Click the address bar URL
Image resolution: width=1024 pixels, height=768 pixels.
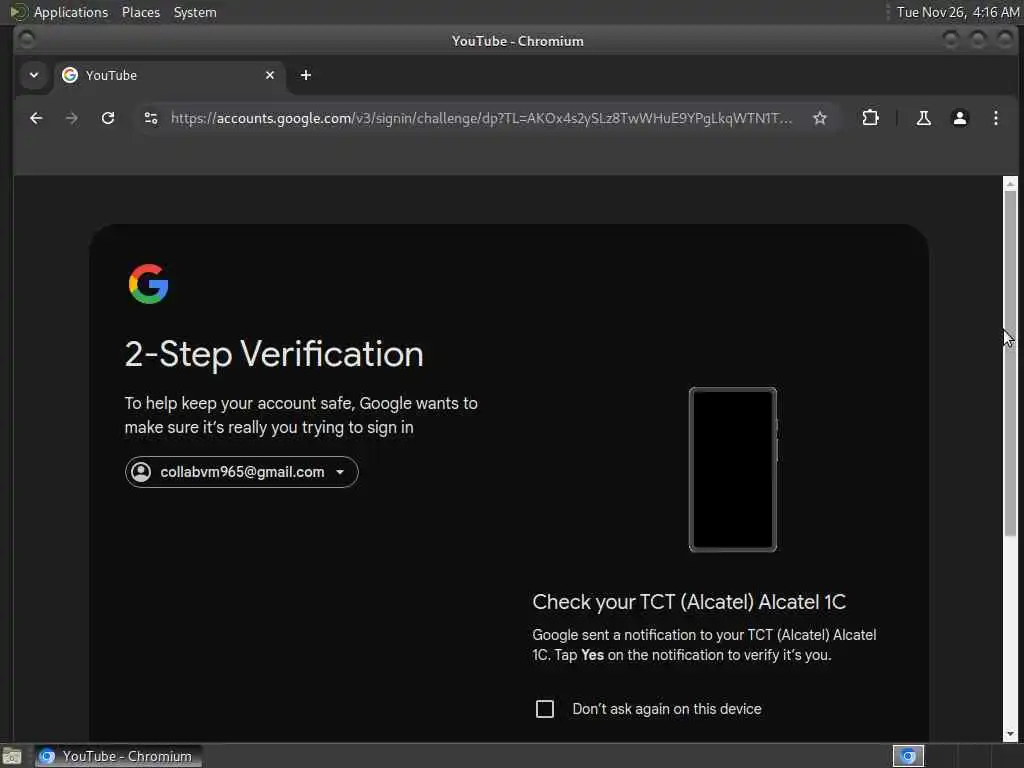(481, 118)
